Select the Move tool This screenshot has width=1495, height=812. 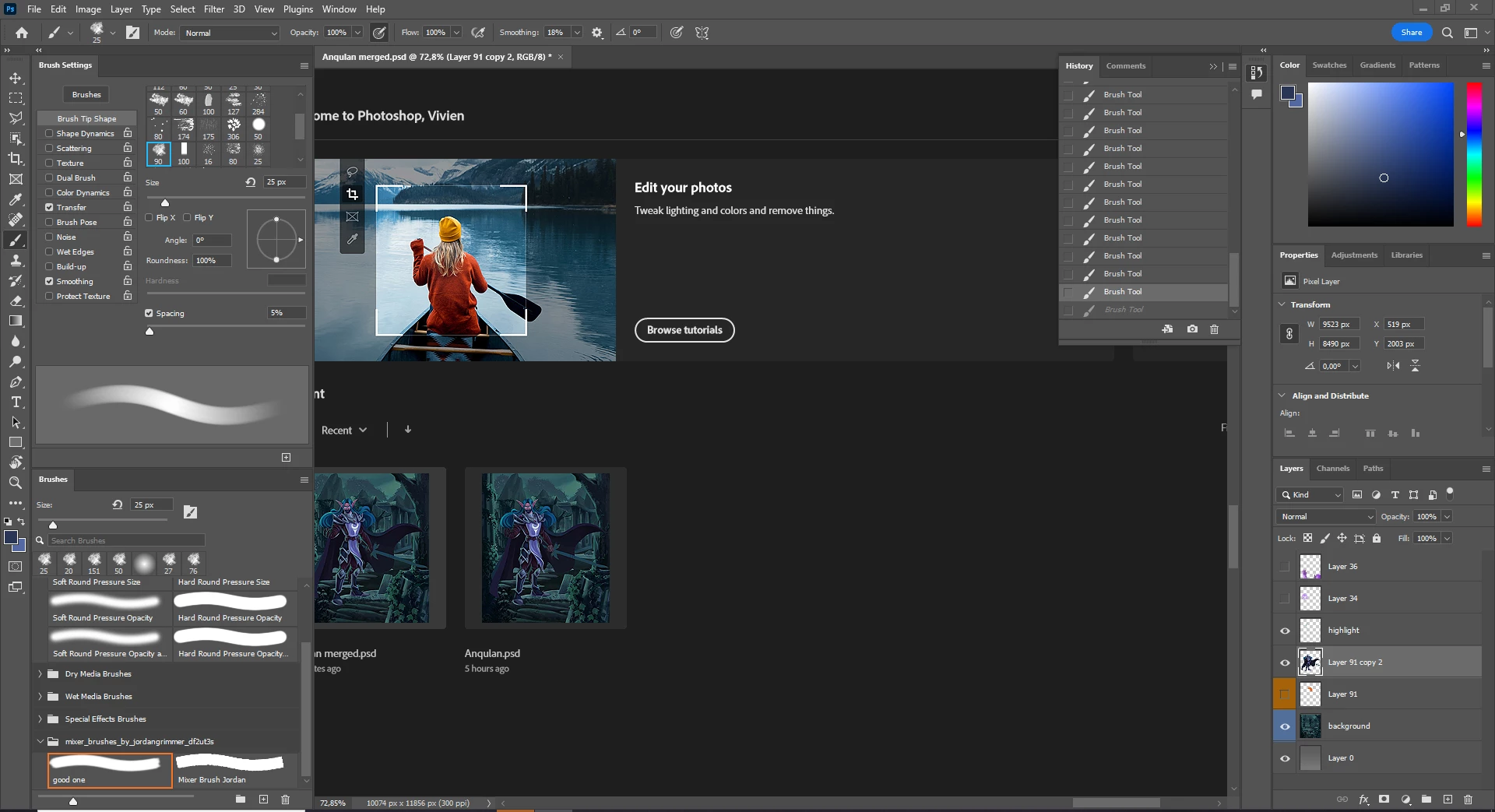[x=16, y=79]
